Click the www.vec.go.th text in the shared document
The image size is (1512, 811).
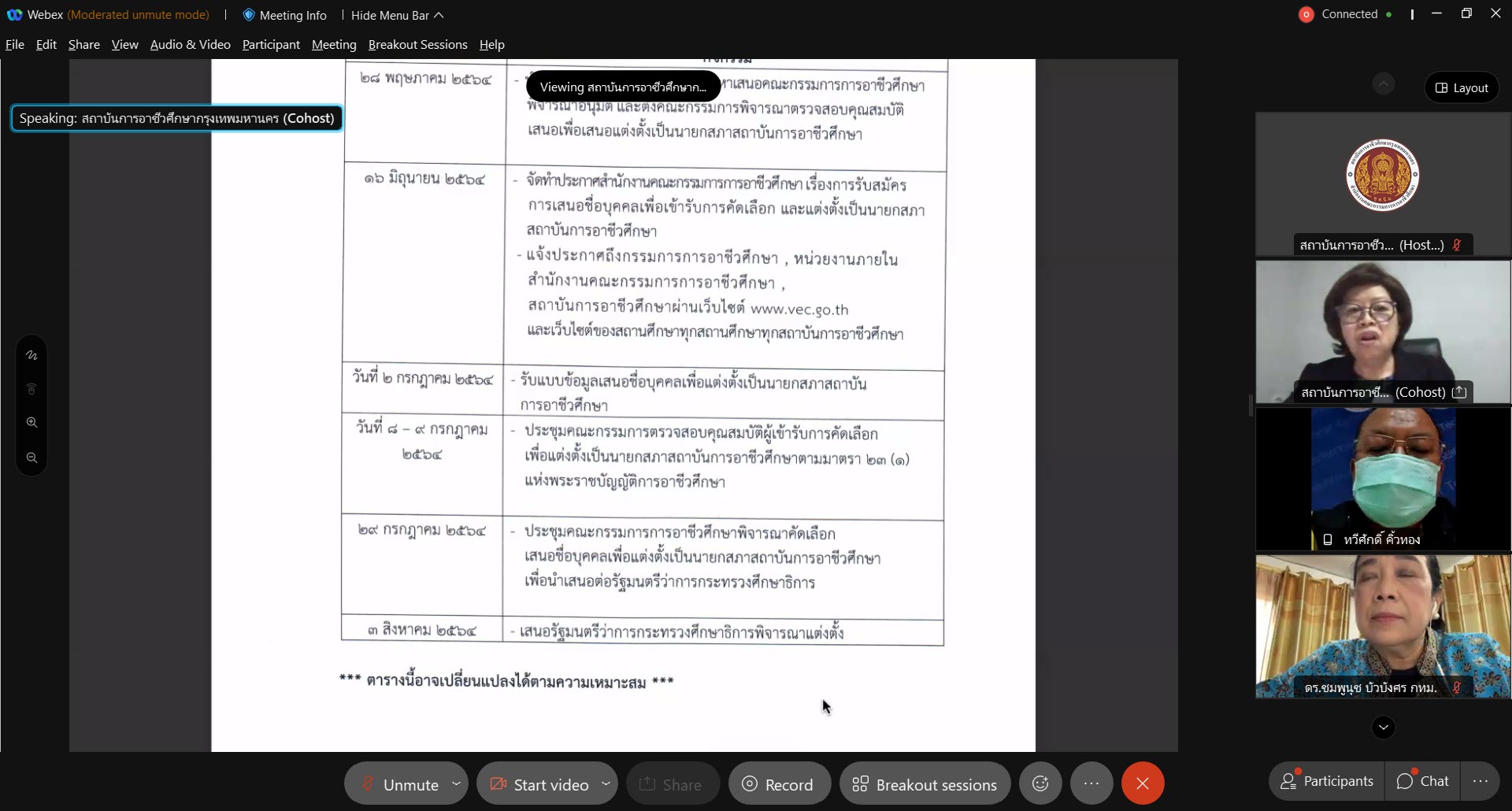(799, 309)
